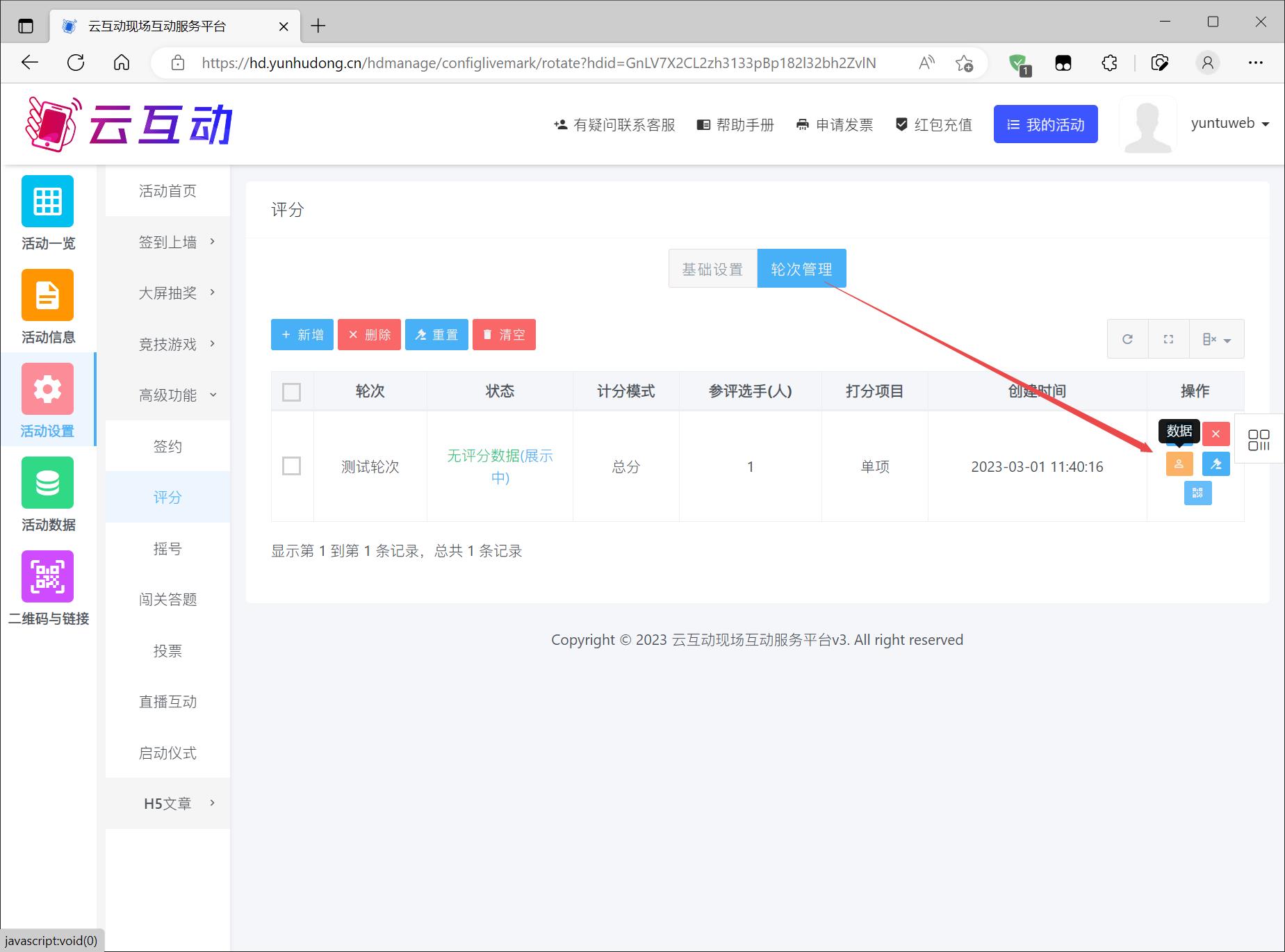Check the 测试轮次 row checkbox
Viewport: 1285px width, 952px height.
pos(292,466)
